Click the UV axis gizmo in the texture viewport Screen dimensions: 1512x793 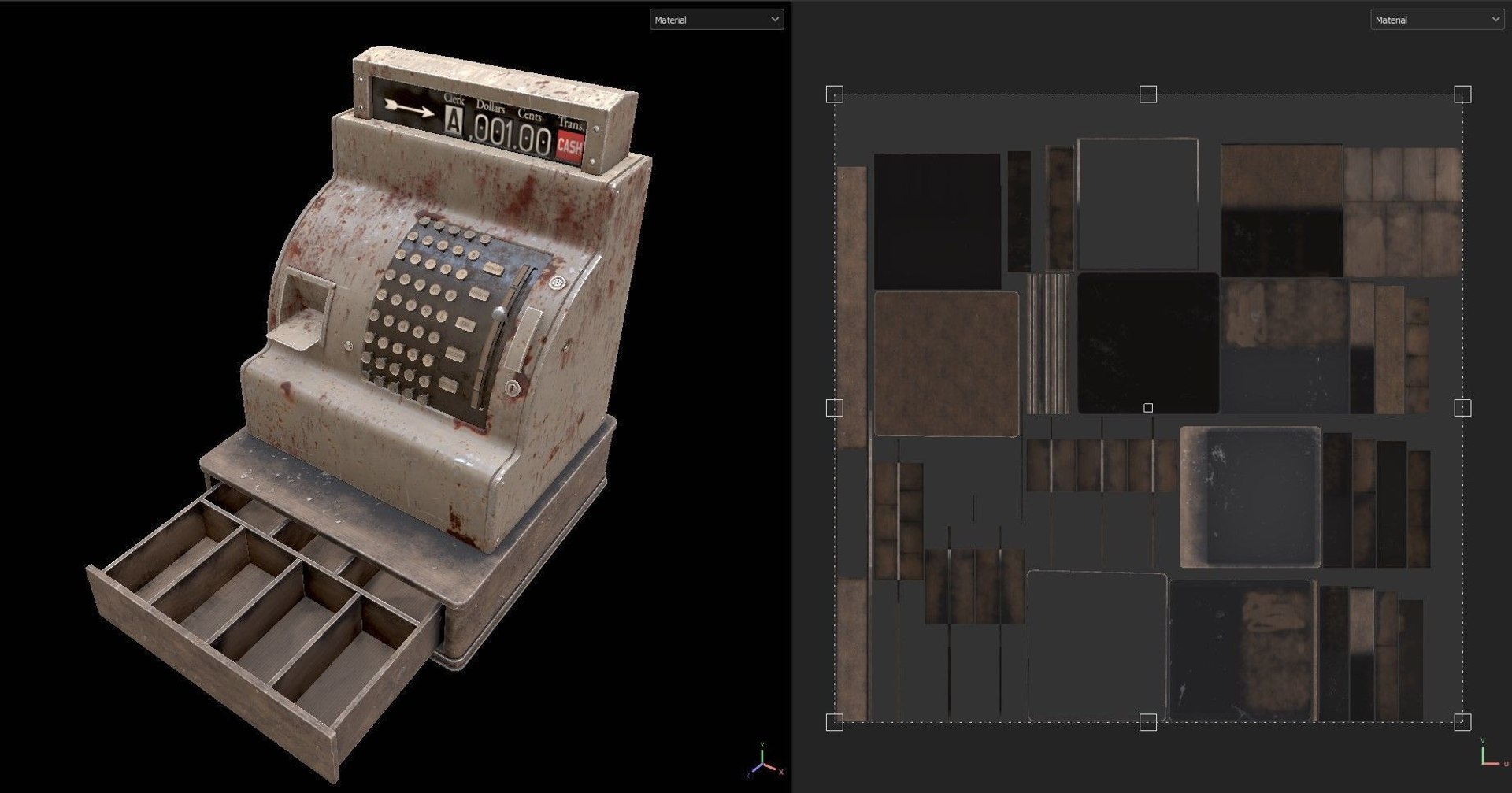click(x=1488, y=754)
